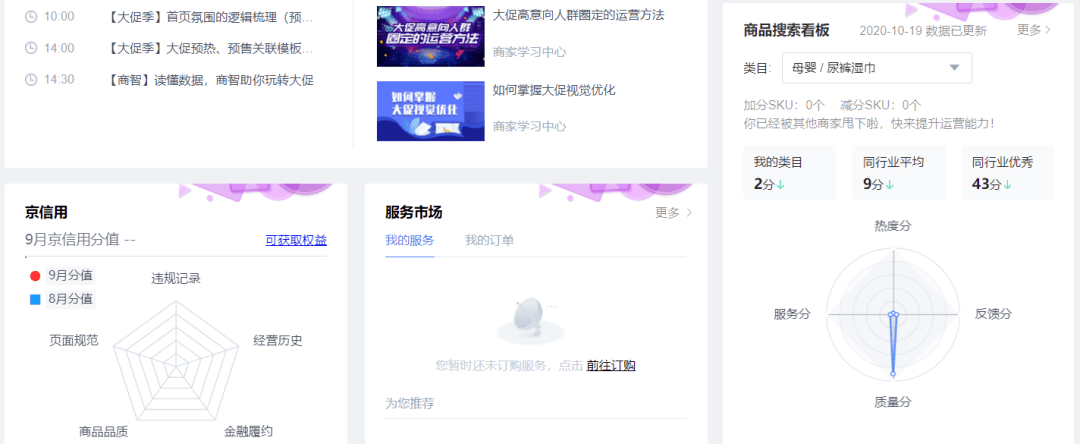
Task: Click the 质量分 axis on radar chart
Action: click(892, 401)
